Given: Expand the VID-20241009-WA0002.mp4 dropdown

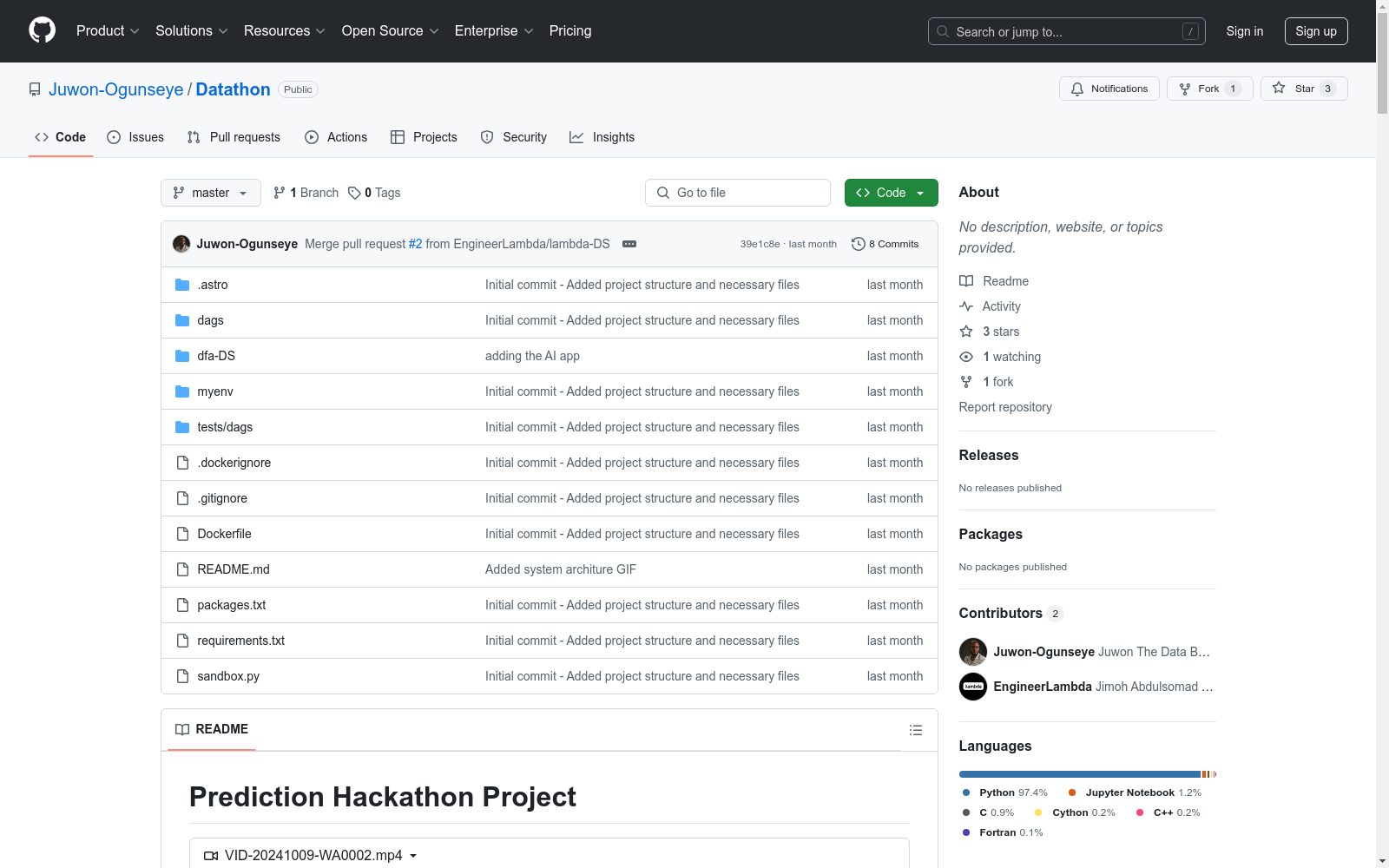Looking at the screenshot, I should [310, 856].
